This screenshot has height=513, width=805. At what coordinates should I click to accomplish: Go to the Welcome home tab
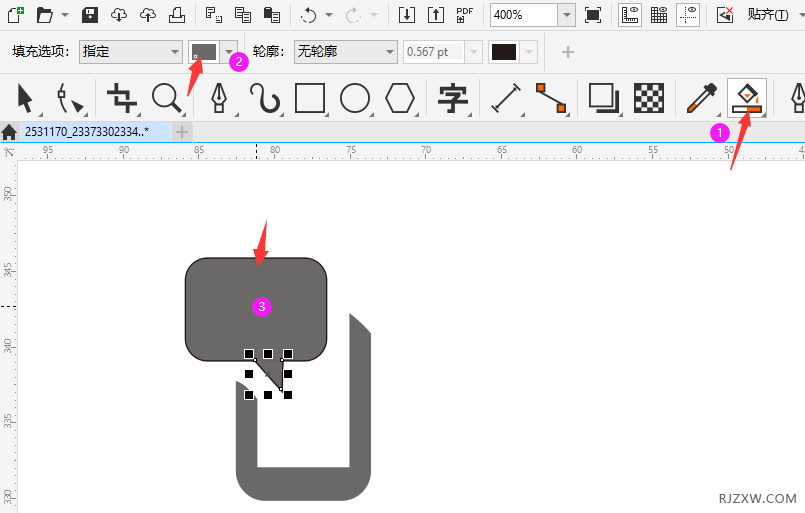pos(9,132)
